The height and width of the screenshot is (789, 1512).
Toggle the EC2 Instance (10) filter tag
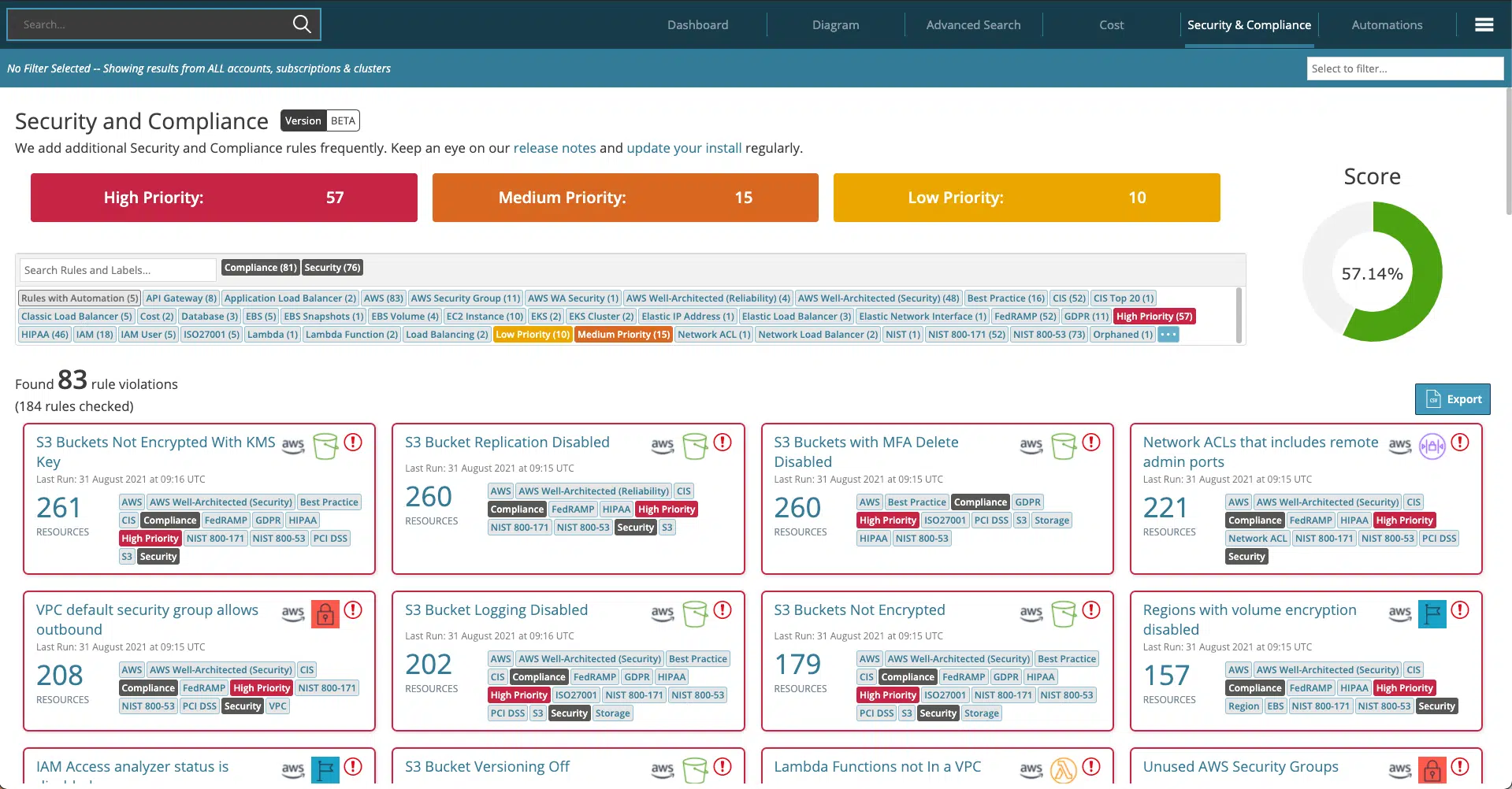click(x=485, y=317)
